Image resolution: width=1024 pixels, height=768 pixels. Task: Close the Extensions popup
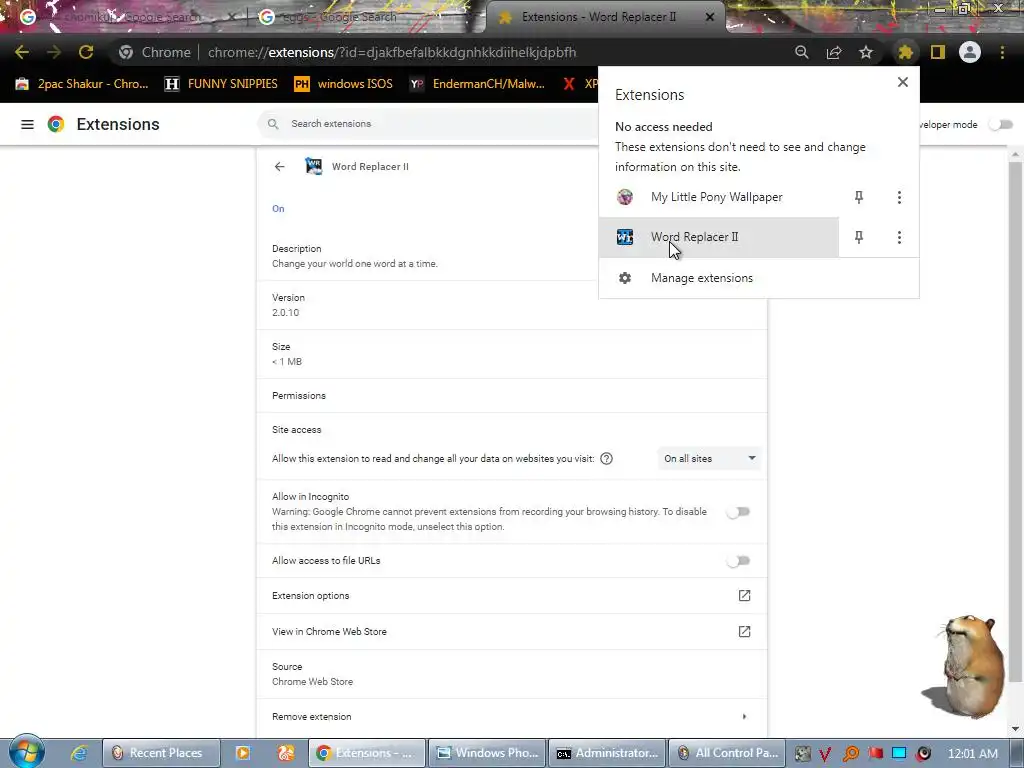[x=903, y=82]
